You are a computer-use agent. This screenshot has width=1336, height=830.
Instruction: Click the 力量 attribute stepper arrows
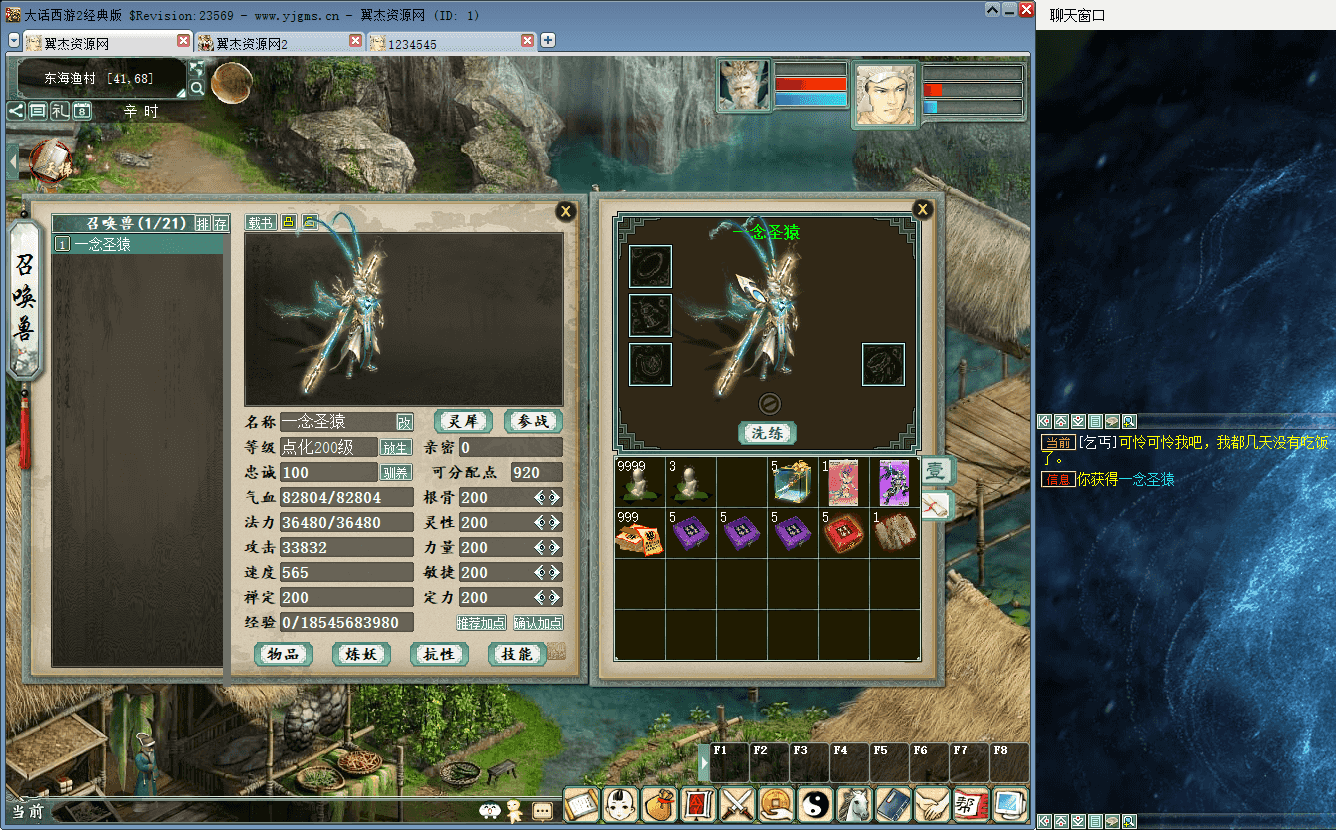click(x=548, y=547)
